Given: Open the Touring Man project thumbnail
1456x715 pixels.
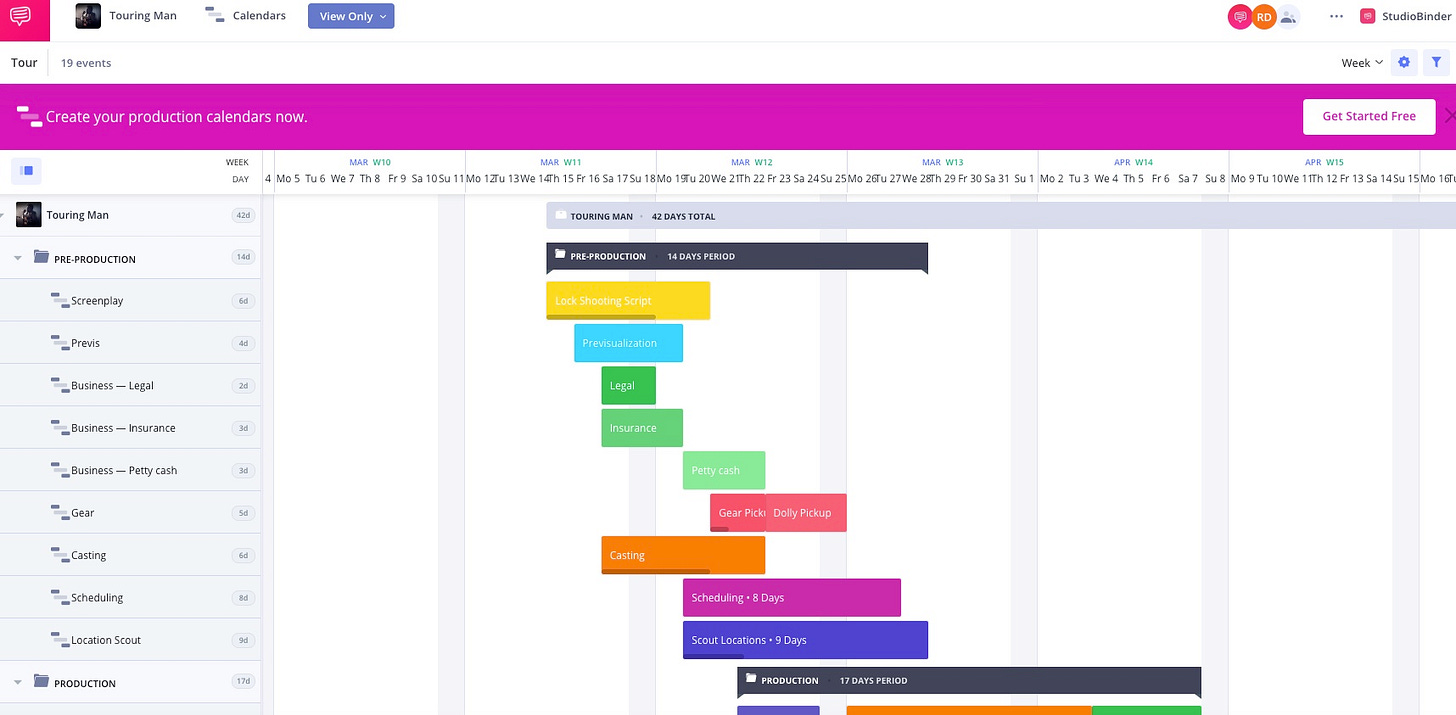Looking at the screenshot, I should (x=88, y=16).
